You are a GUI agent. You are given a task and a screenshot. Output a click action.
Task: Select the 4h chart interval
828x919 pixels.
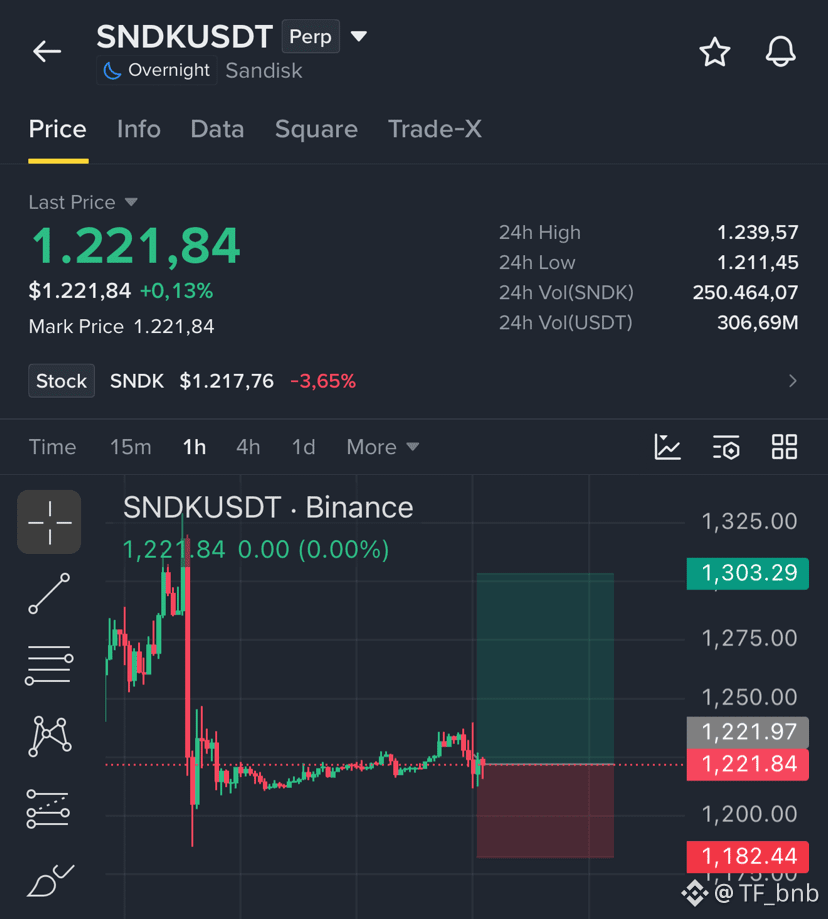pyautogui.click(x=248, y=447)
